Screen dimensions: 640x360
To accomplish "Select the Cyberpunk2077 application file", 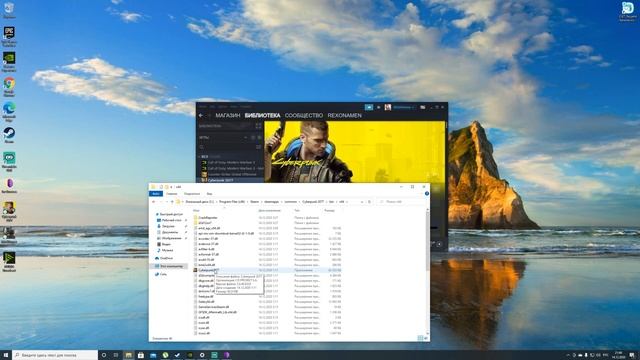I will point(268,270).
